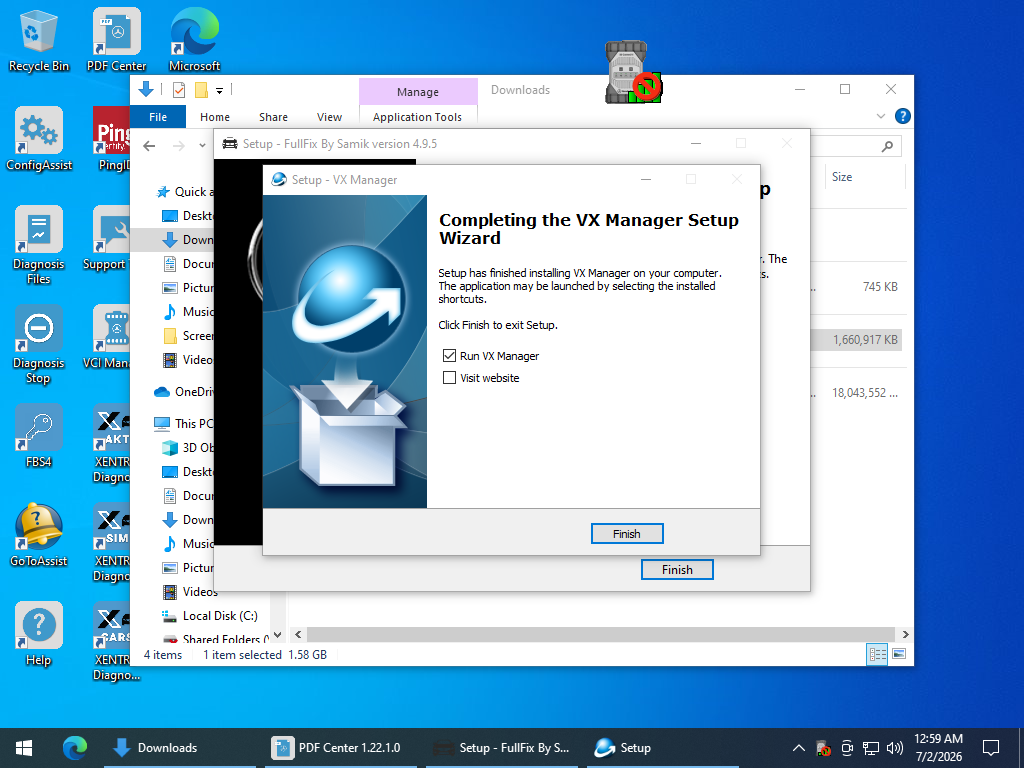Switch to Downloads taskbar window
Screen dimensions: 1024x768
180,748
